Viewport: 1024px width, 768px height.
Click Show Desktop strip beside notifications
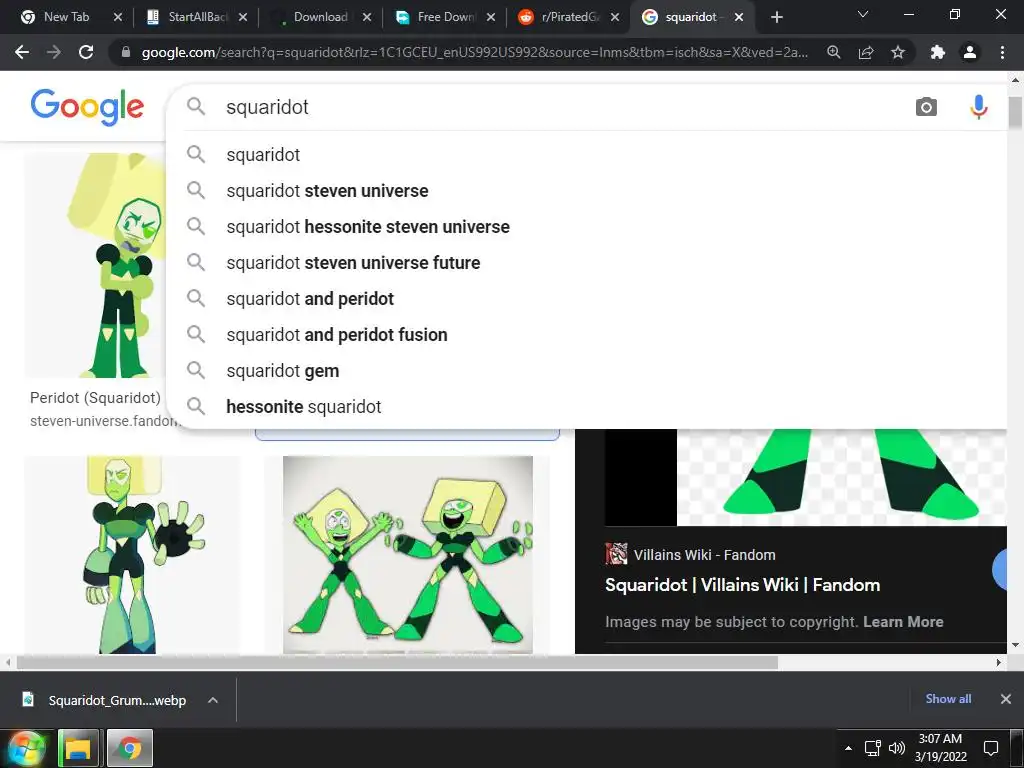(1016, 748)
